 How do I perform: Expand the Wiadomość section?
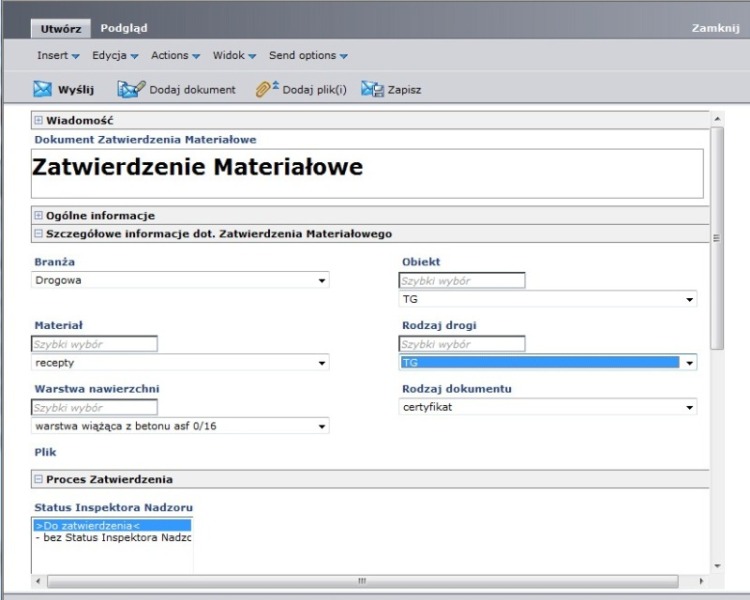pyautogui.click(x=39, y=120)
